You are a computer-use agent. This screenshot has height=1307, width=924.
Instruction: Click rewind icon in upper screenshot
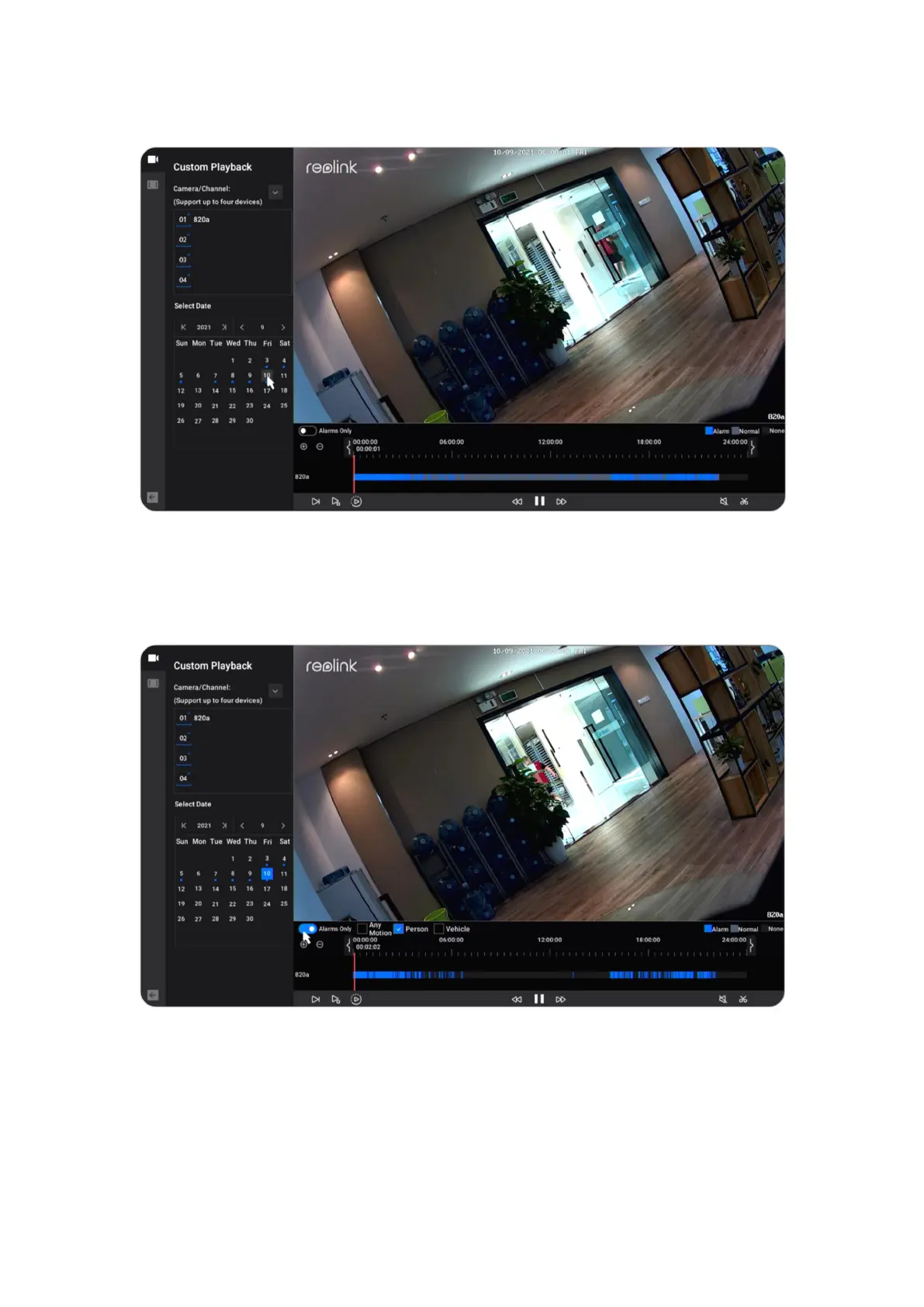pos(517,501)
